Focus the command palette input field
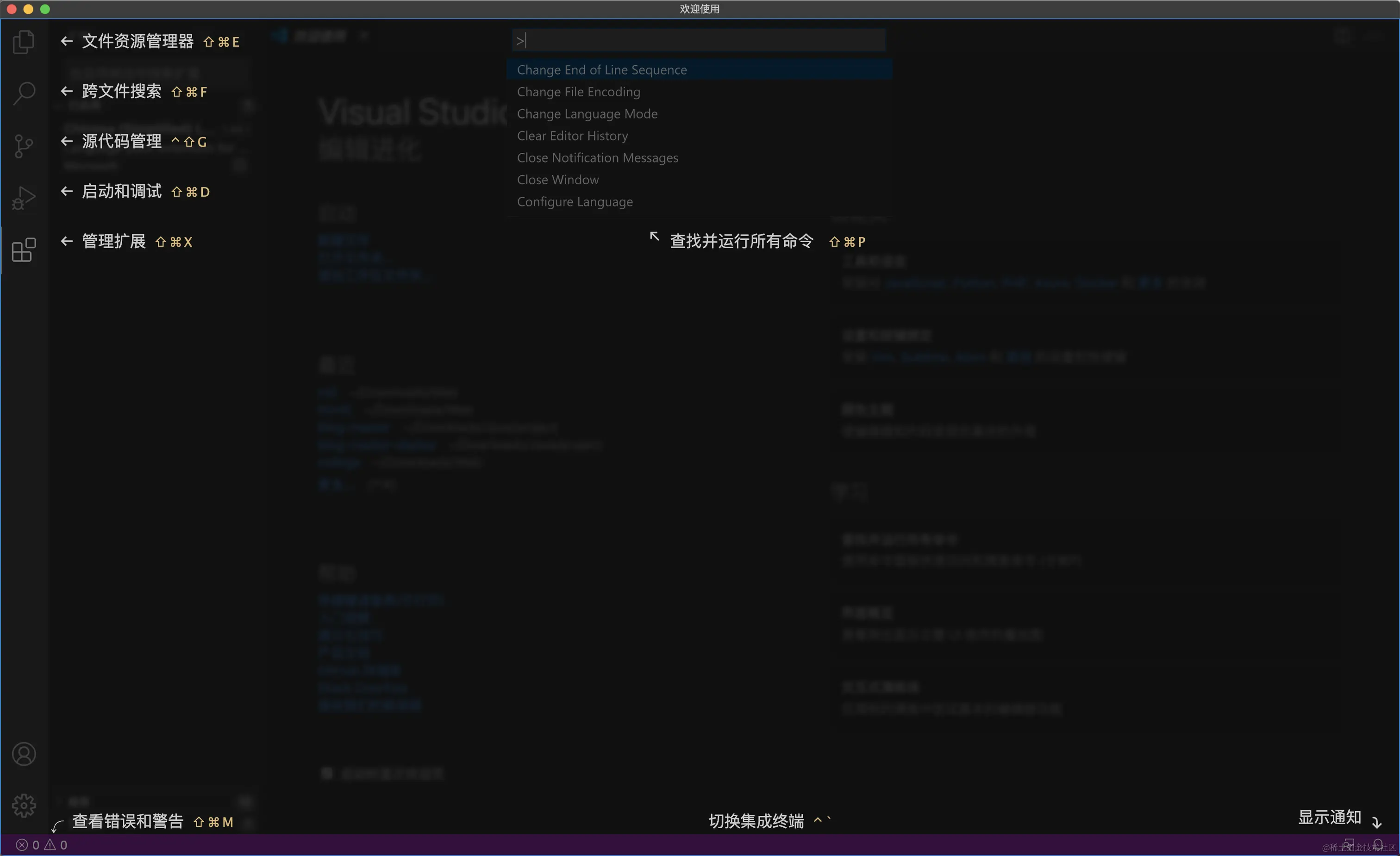Image resolution: width=1400 pixels, height=856 pixels. coord(699,40)
